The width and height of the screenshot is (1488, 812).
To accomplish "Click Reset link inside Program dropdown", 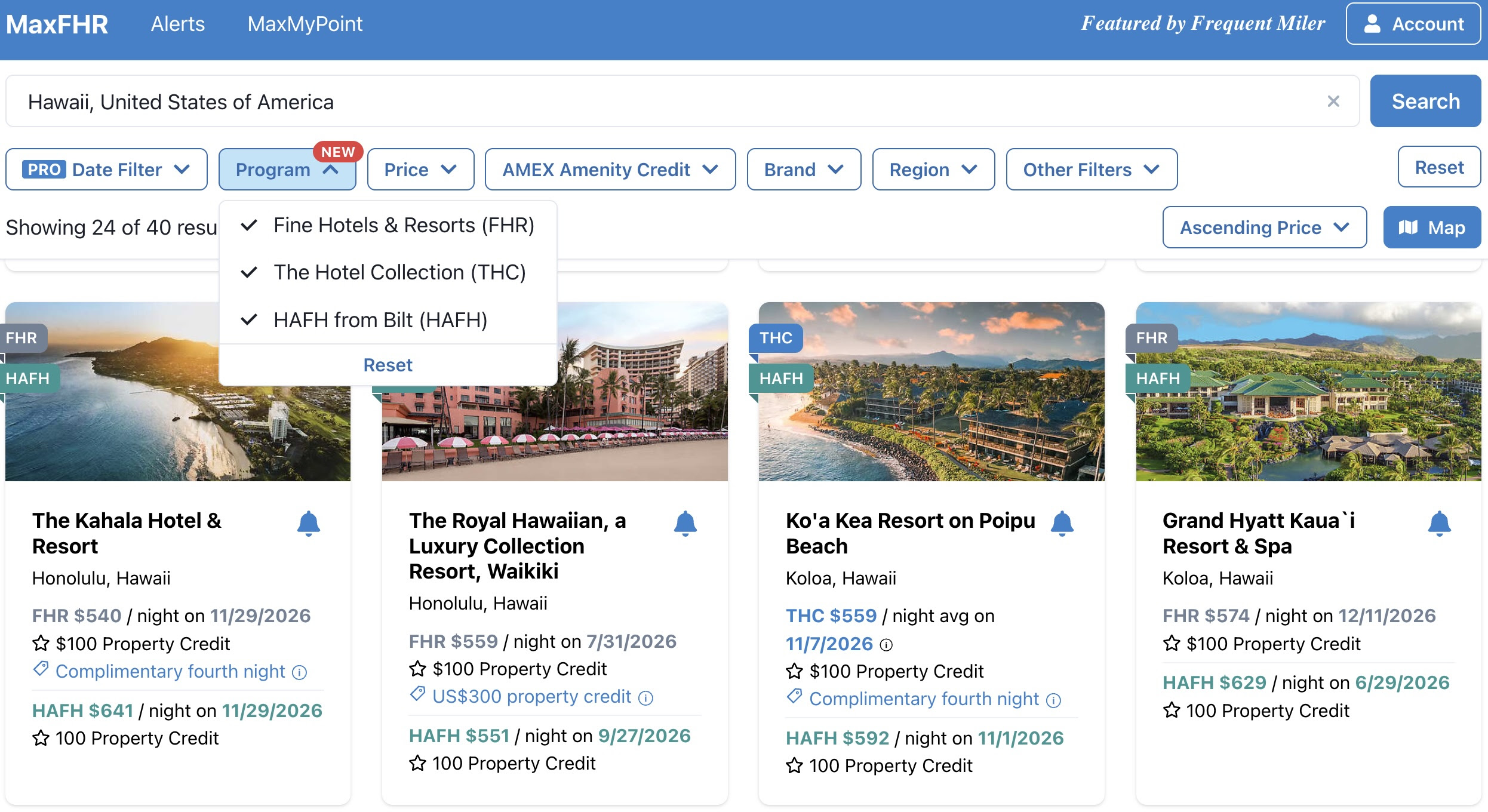I will [388, 365].
